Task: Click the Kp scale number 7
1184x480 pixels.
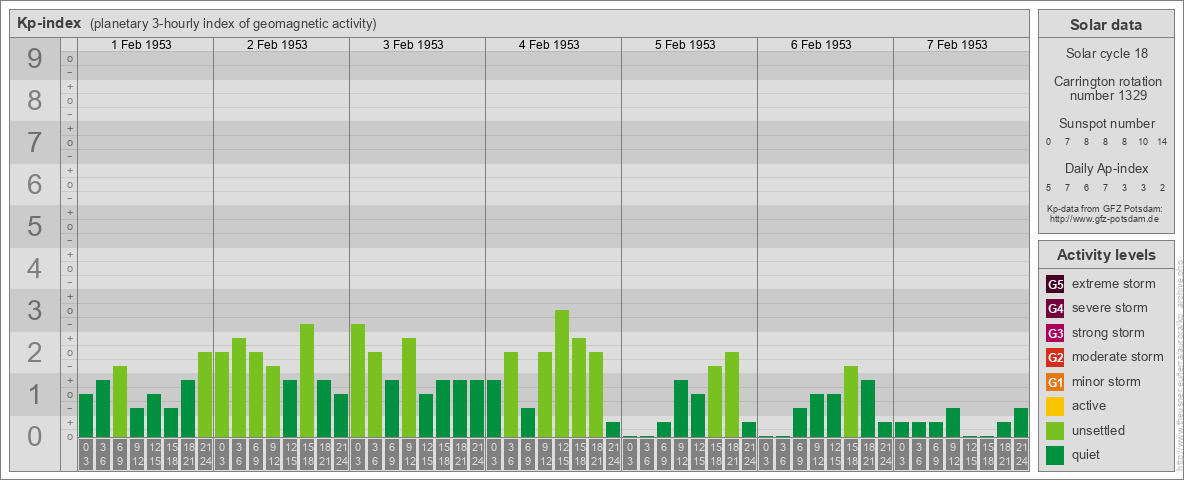Action: pos(35,143)
